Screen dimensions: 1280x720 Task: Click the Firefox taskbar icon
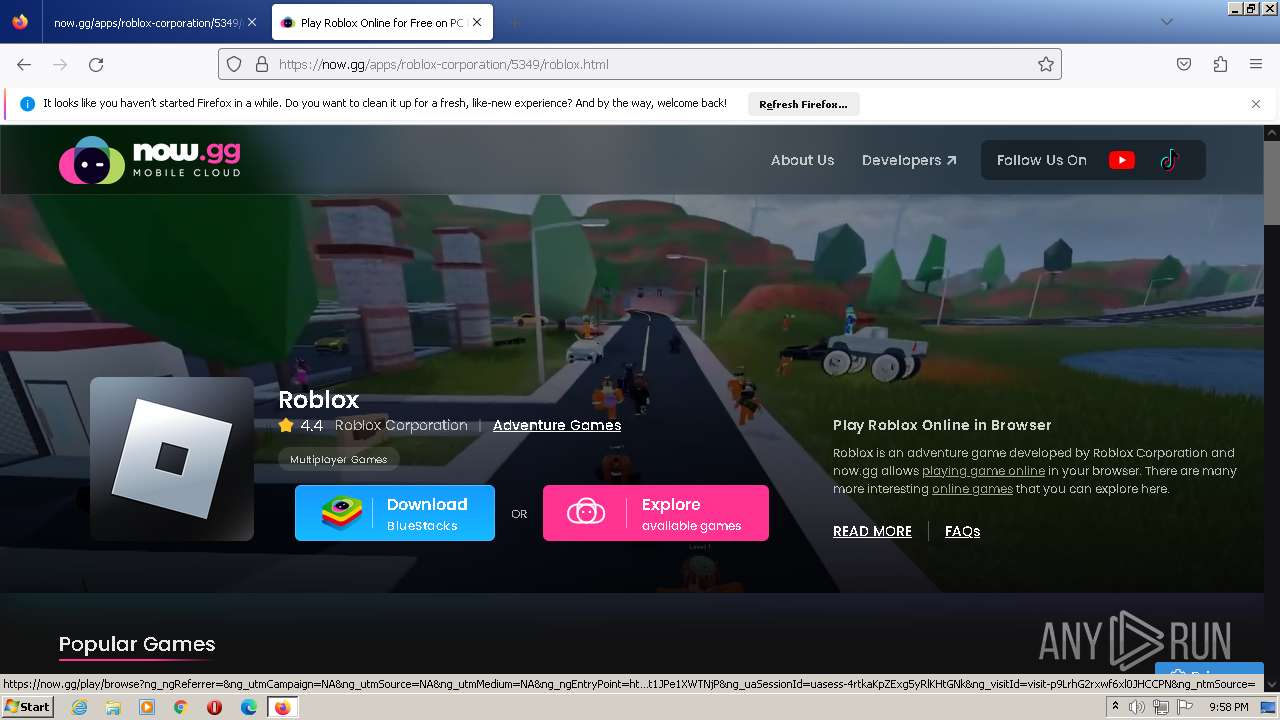coord(282,707)
